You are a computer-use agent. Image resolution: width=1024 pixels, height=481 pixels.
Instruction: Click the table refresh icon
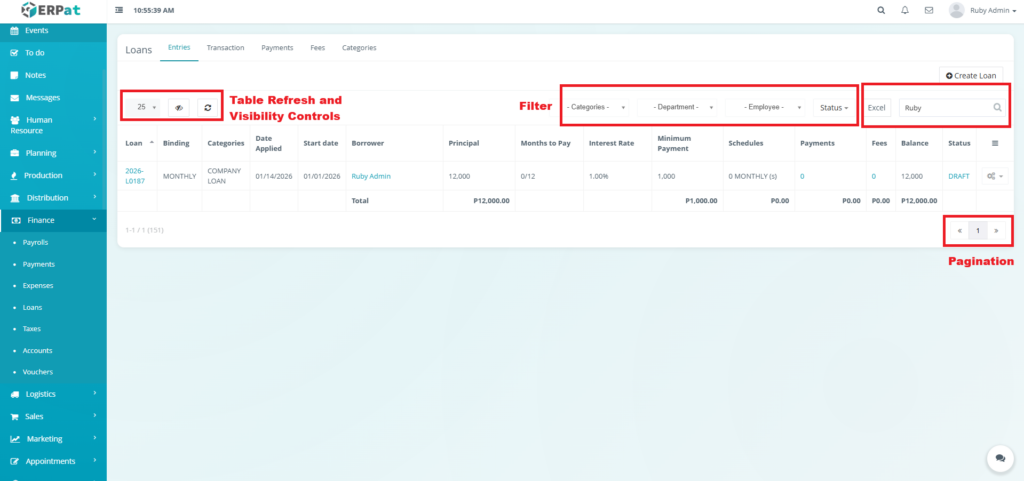point(208,107)
